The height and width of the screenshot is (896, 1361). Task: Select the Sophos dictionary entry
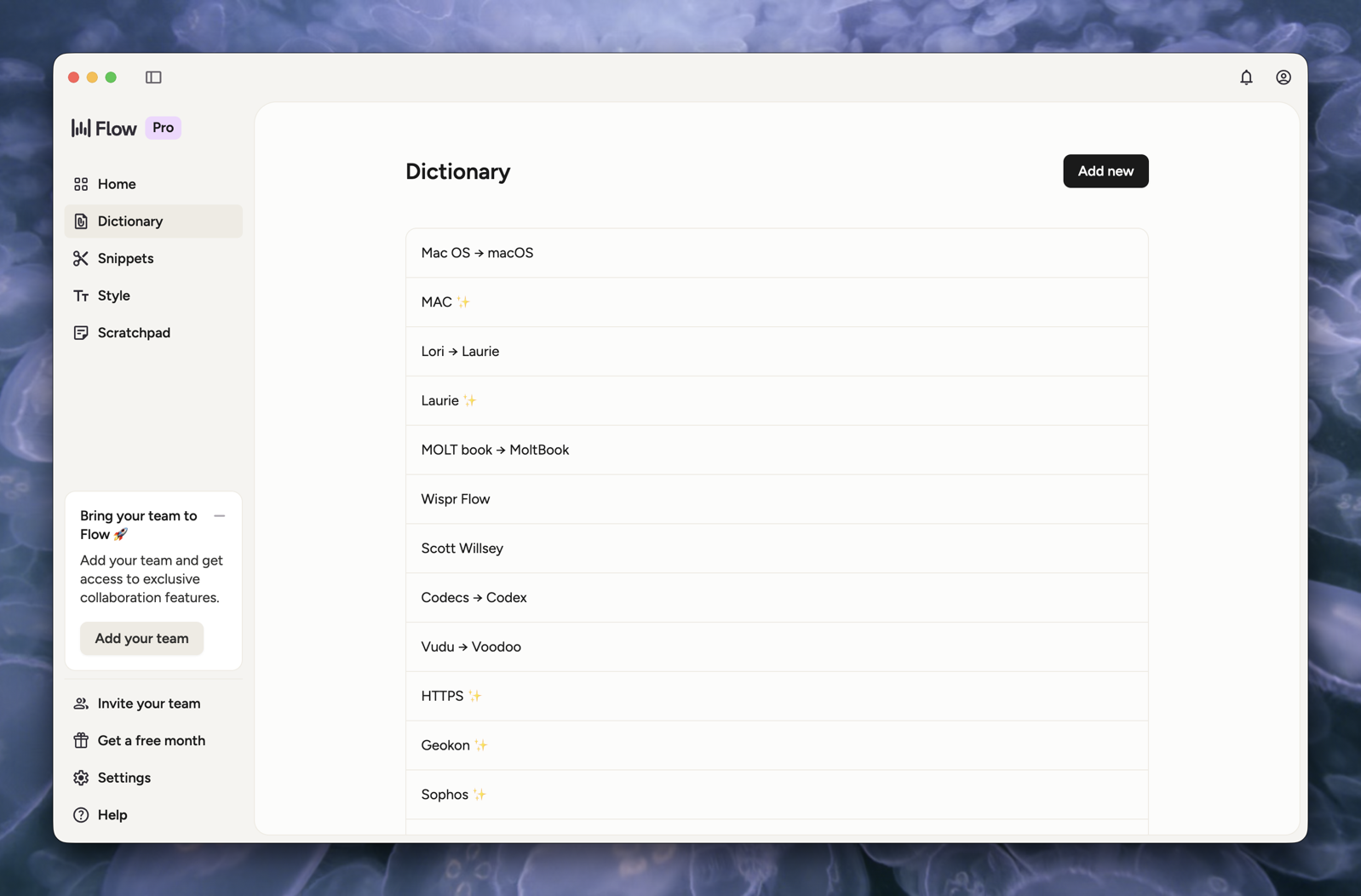(777, 795)
